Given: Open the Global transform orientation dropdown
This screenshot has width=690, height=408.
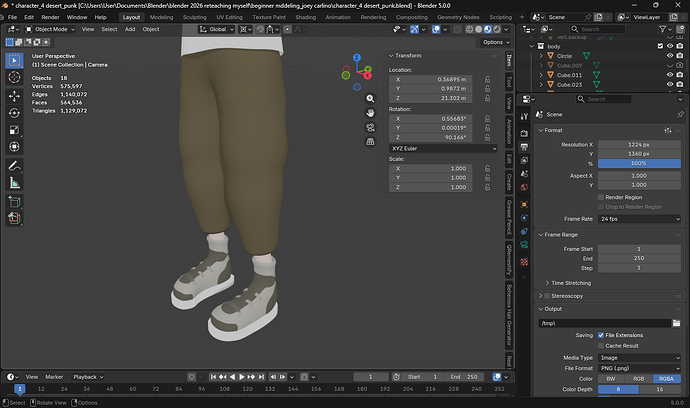Looking at the screenshot, I should (217, 29).
